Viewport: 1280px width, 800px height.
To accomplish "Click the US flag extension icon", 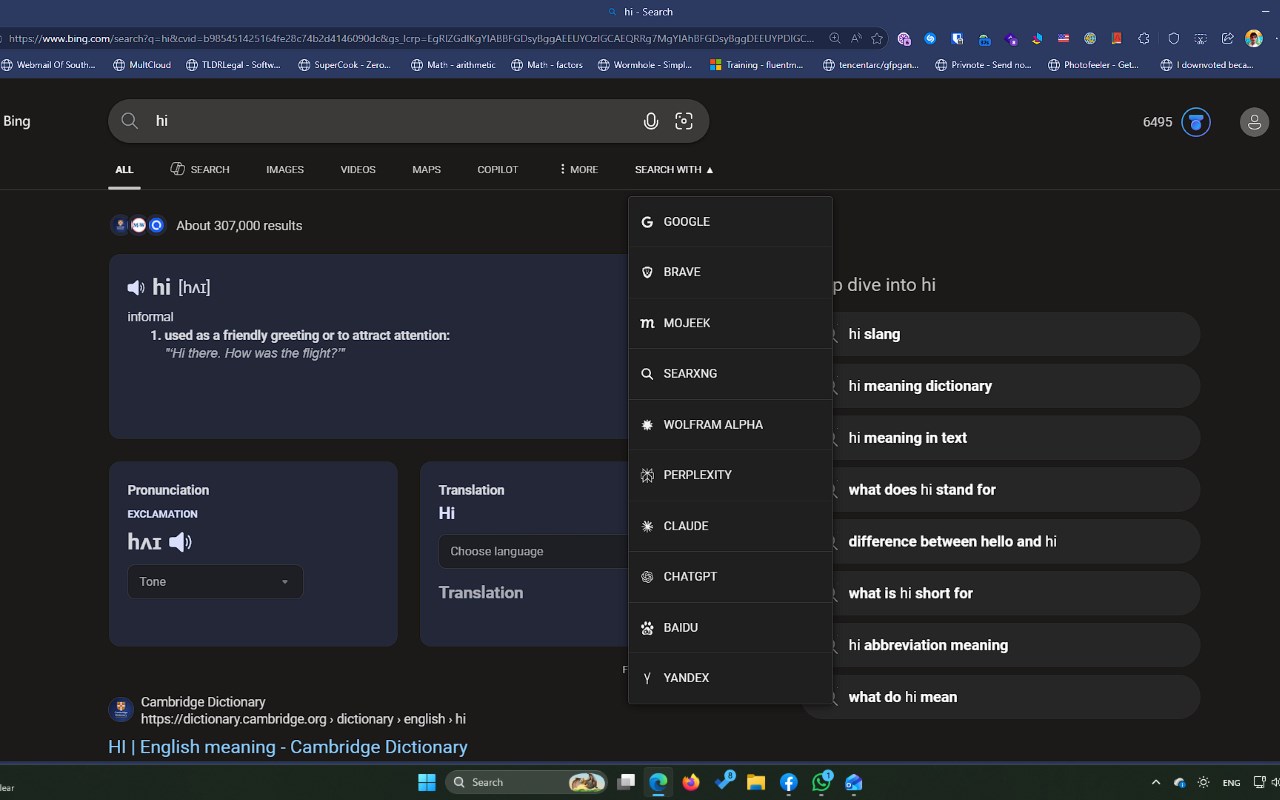I will pos(1063,39).
